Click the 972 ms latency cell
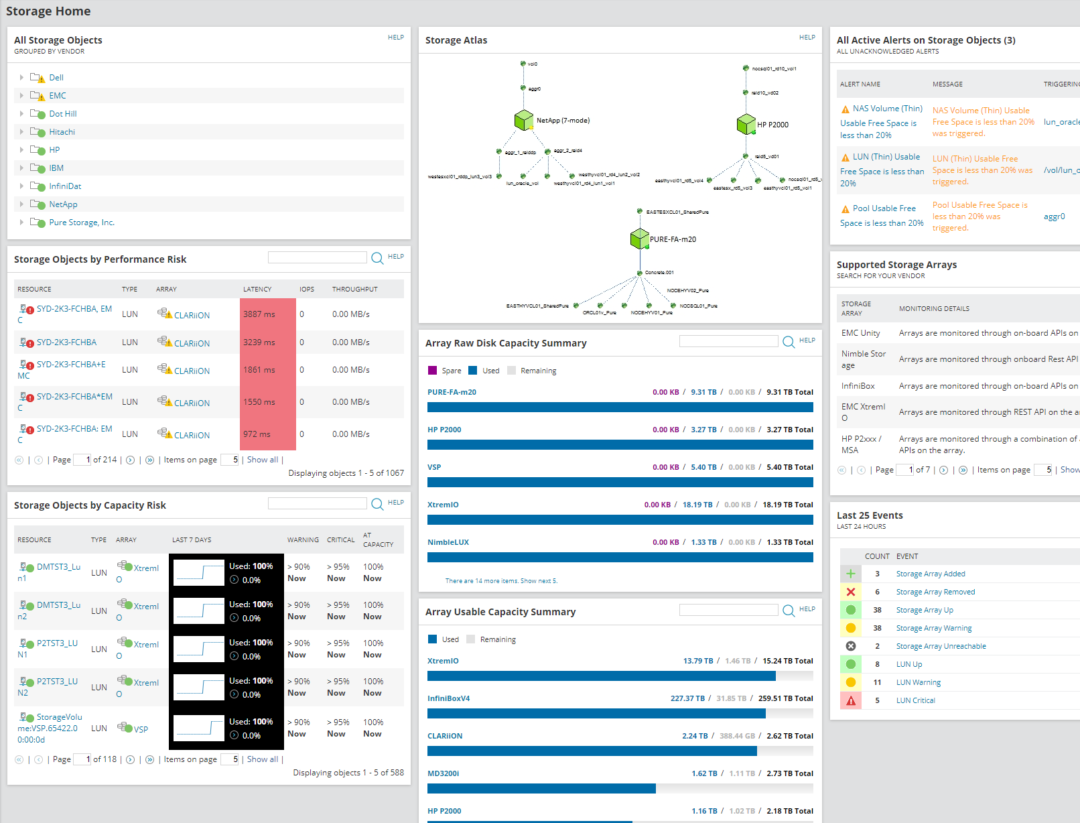The width and height of the screenshot is (1080, 823). point(268,435)
